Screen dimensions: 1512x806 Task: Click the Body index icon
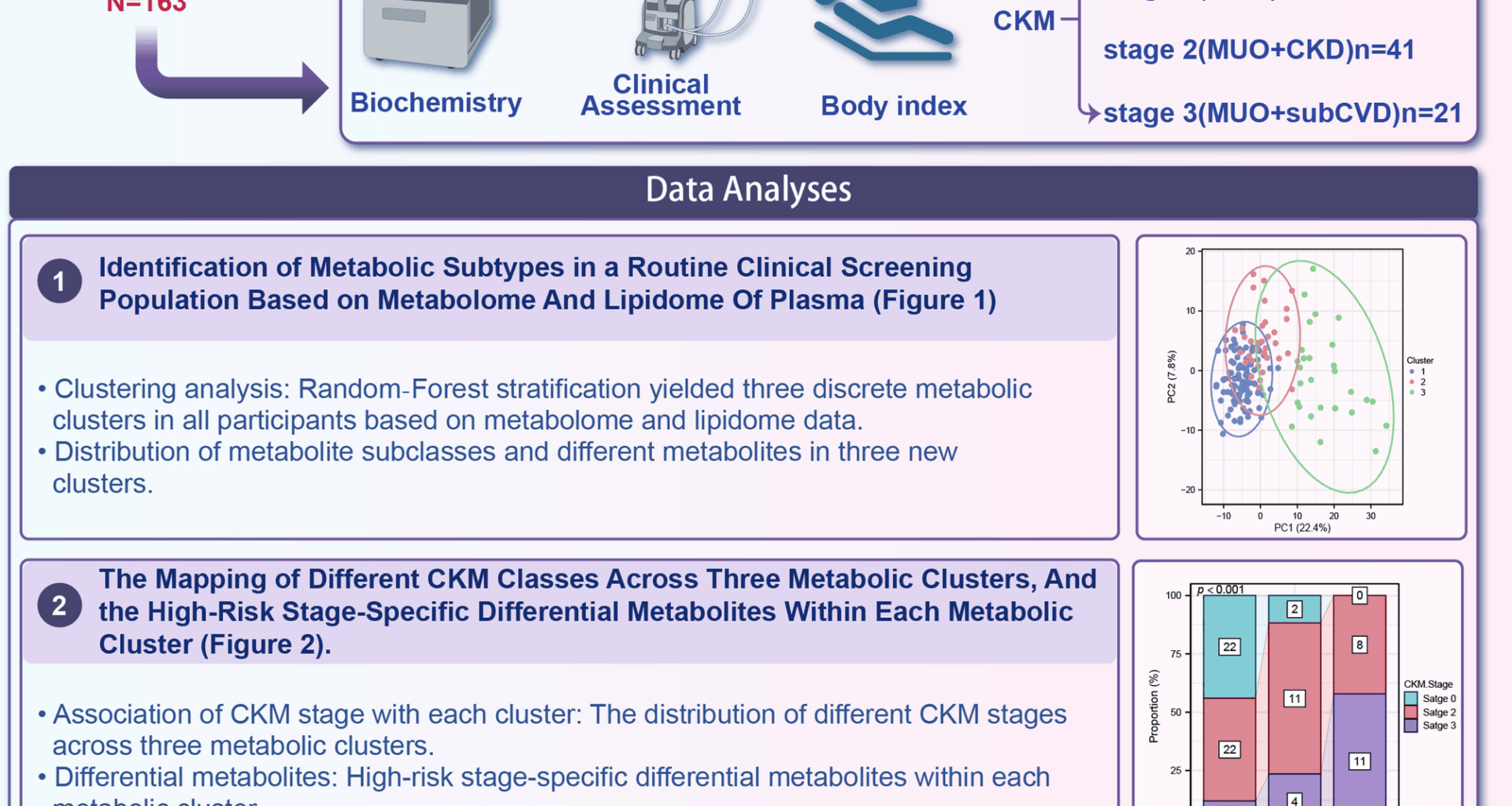tap(884, 31)
